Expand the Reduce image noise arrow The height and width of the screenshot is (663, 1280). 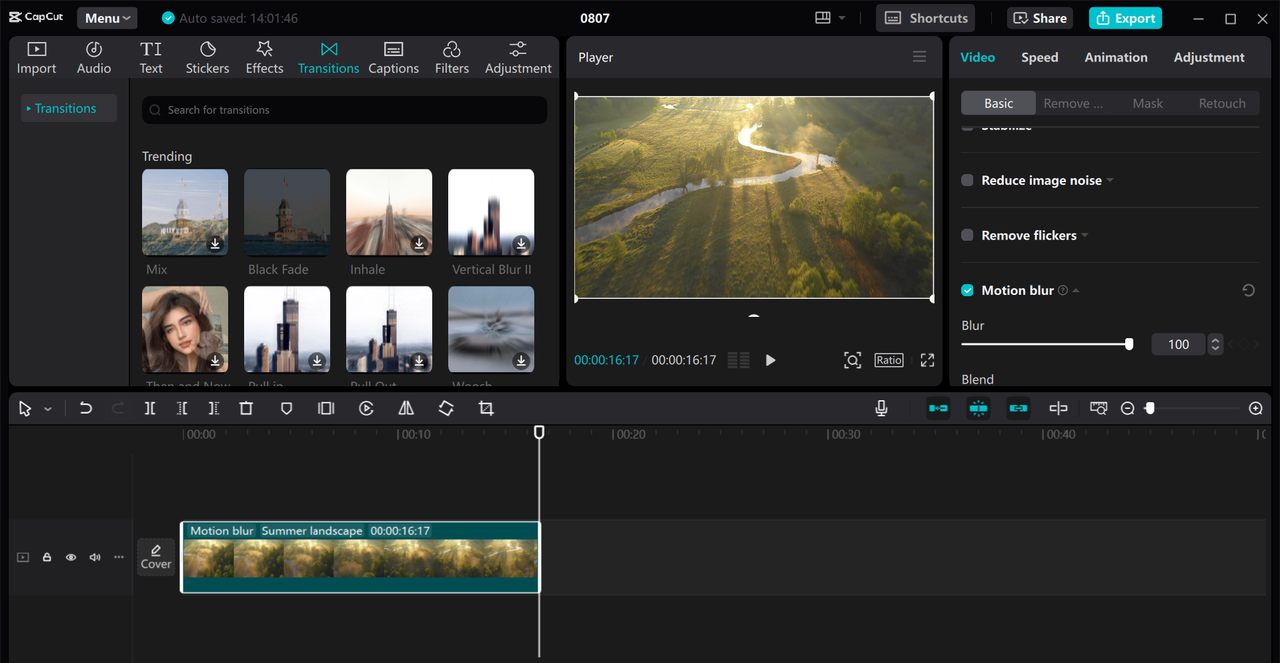click(x=1110, y=180)
